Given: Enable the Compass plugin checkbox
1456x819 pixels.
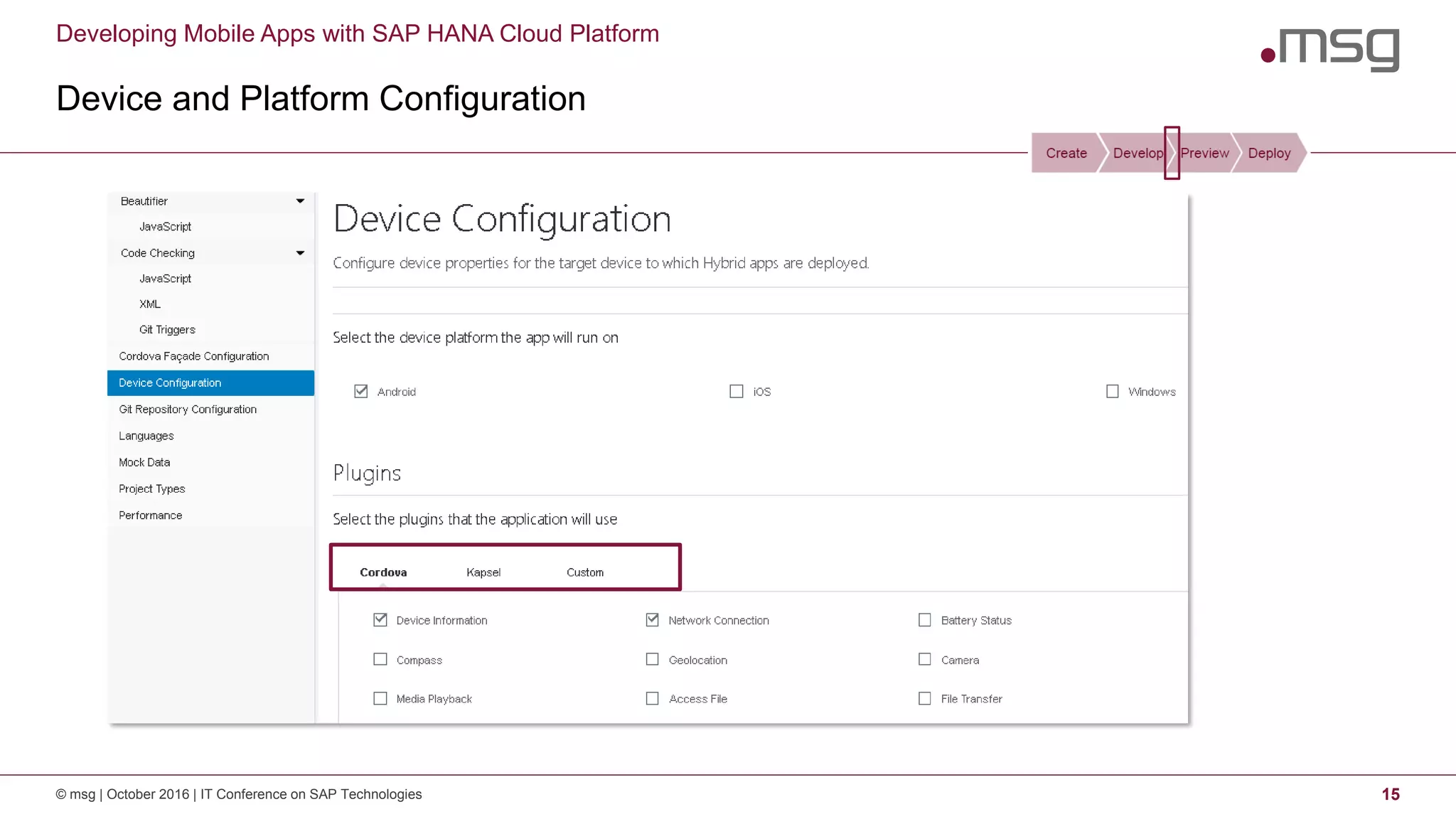Looking at the screenshot, I should pos(380,659).
